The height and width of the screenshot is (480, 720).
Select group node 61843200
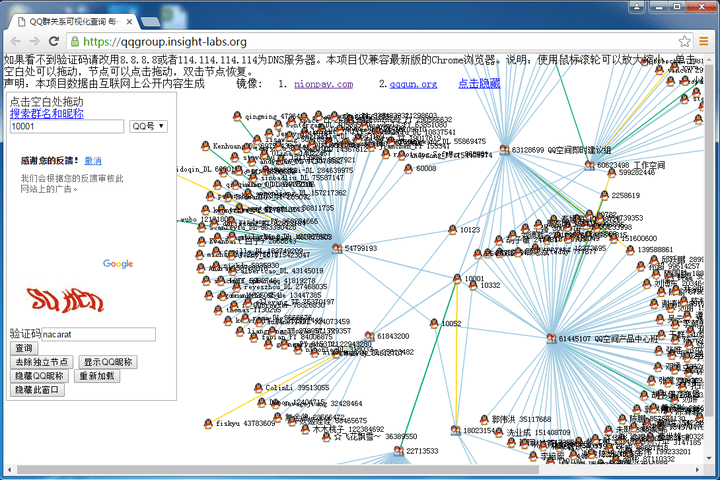click(370, 336)
